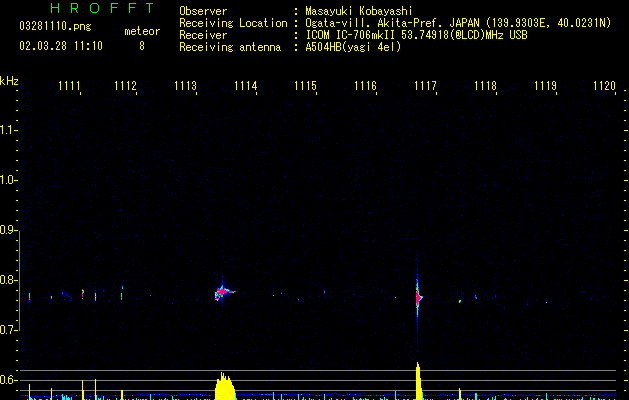629x400 pixels.
Task: Click the 1120 time axis label
Action: click(x=604, y=86)
